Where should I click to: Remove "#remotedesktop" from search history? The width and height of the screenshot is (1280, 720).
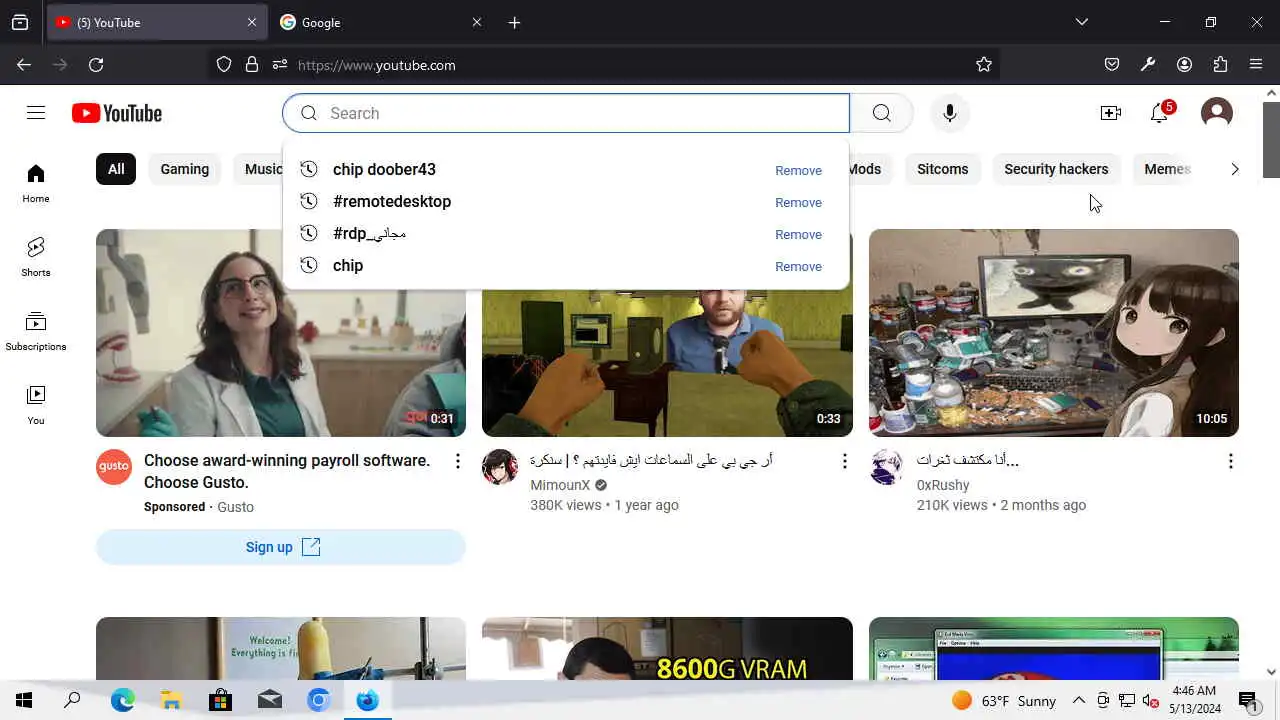click(798, 202)
